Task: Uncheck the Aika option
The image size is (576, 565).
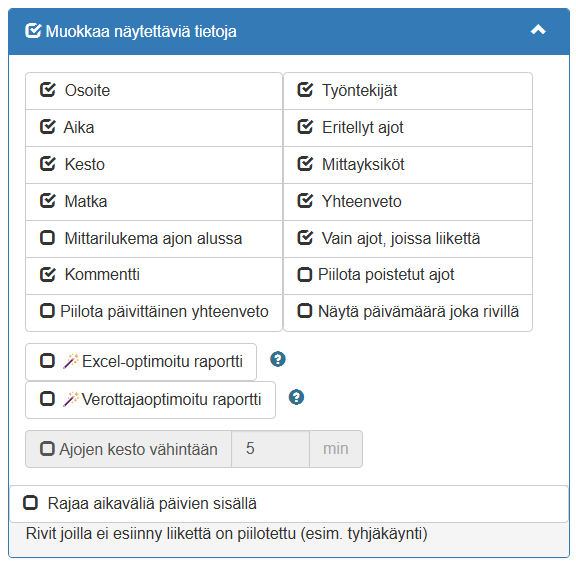Action: tap(47, 127)
